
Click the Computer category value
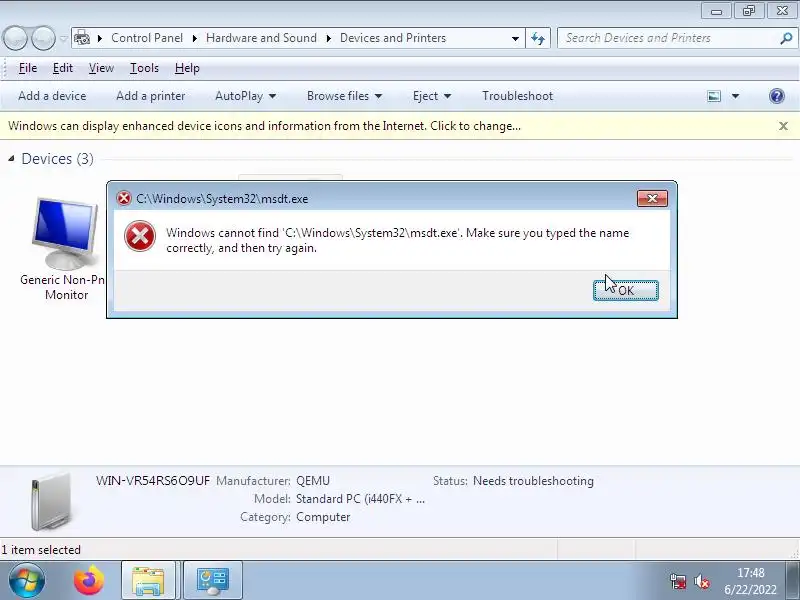click(323, 517)
